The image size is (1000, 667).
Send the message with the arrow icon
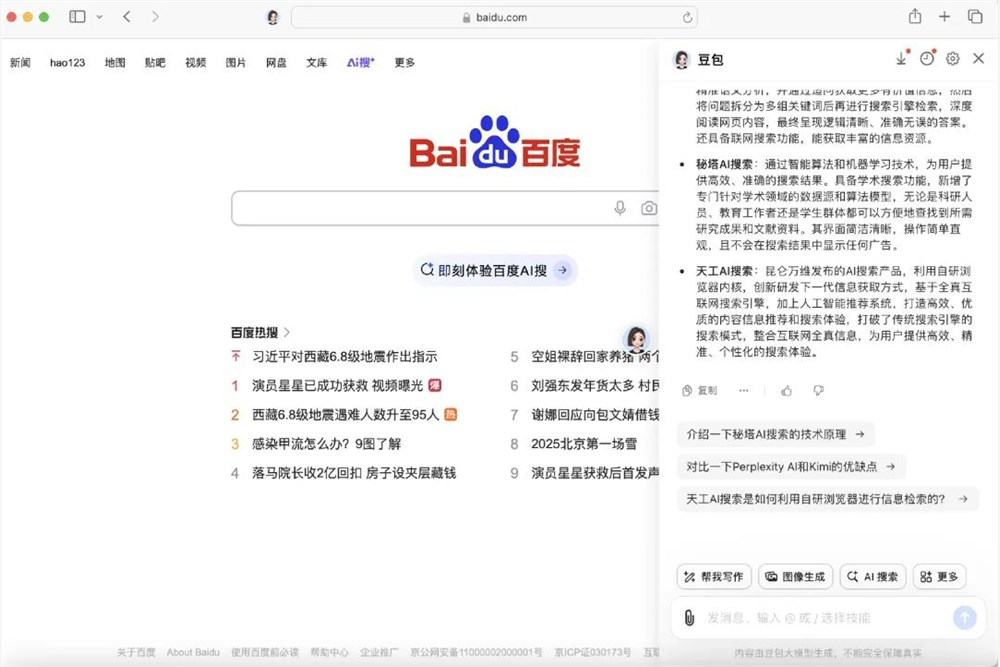(965, 618)
